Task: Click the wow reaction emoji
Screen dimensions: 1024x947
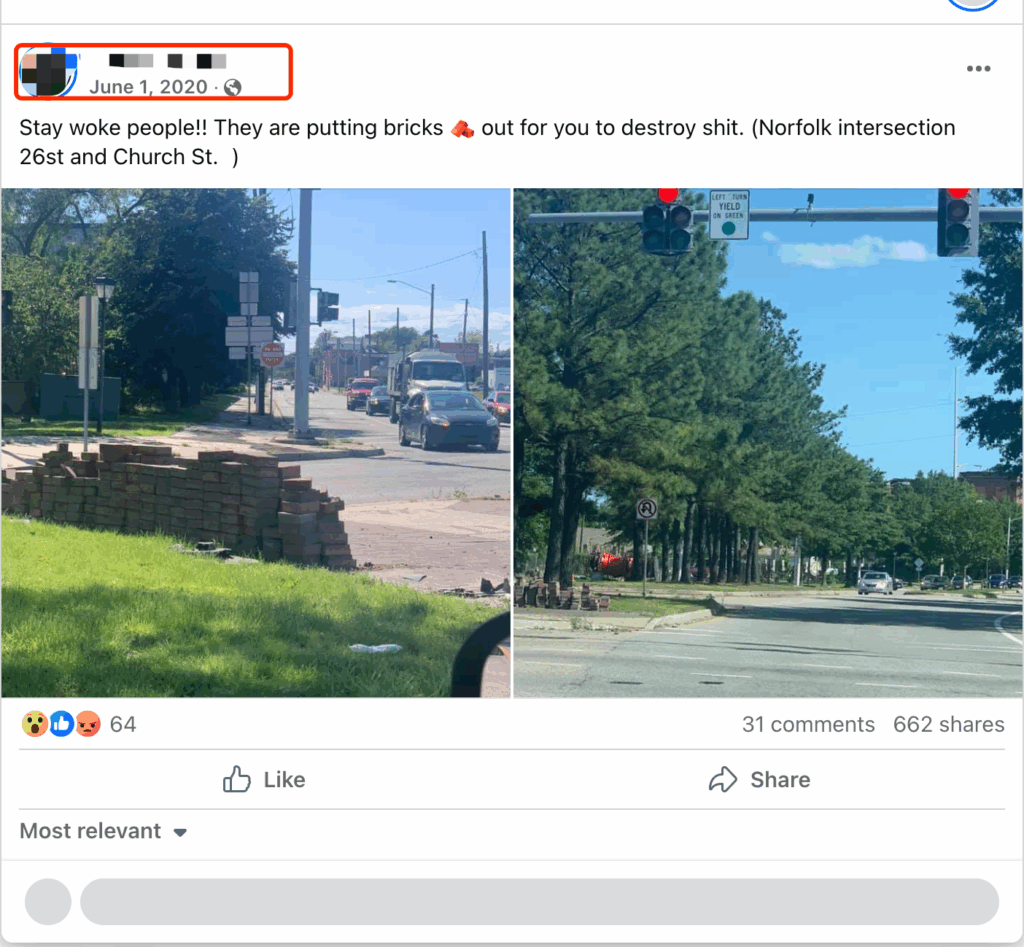Action: 35,724
